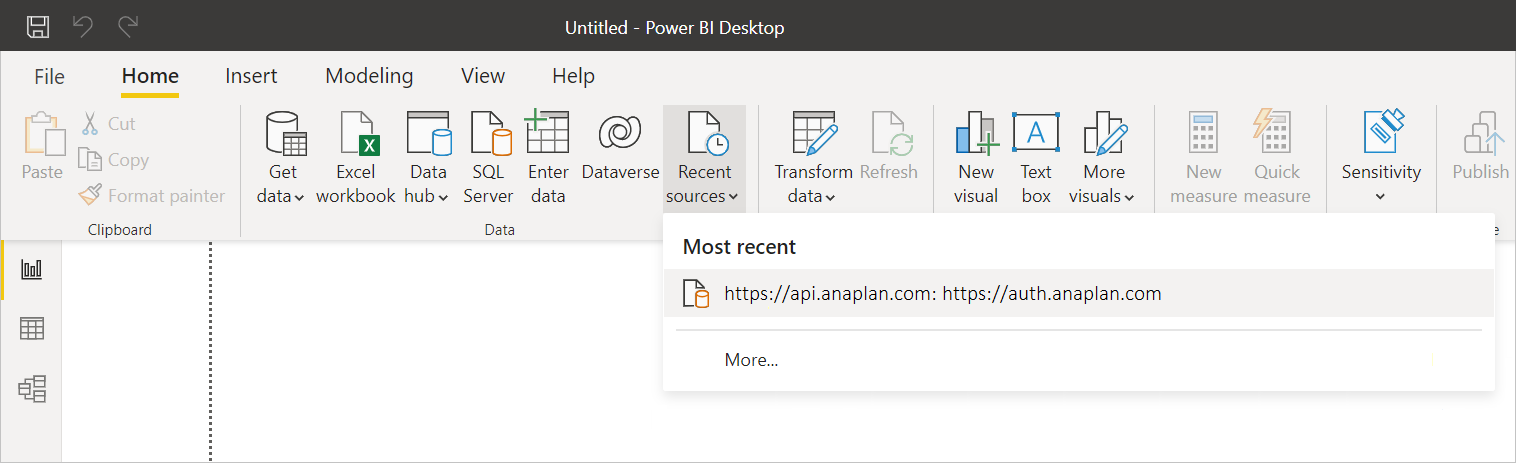
Task: Click More... in recent sources list
Action: [751, 360]
